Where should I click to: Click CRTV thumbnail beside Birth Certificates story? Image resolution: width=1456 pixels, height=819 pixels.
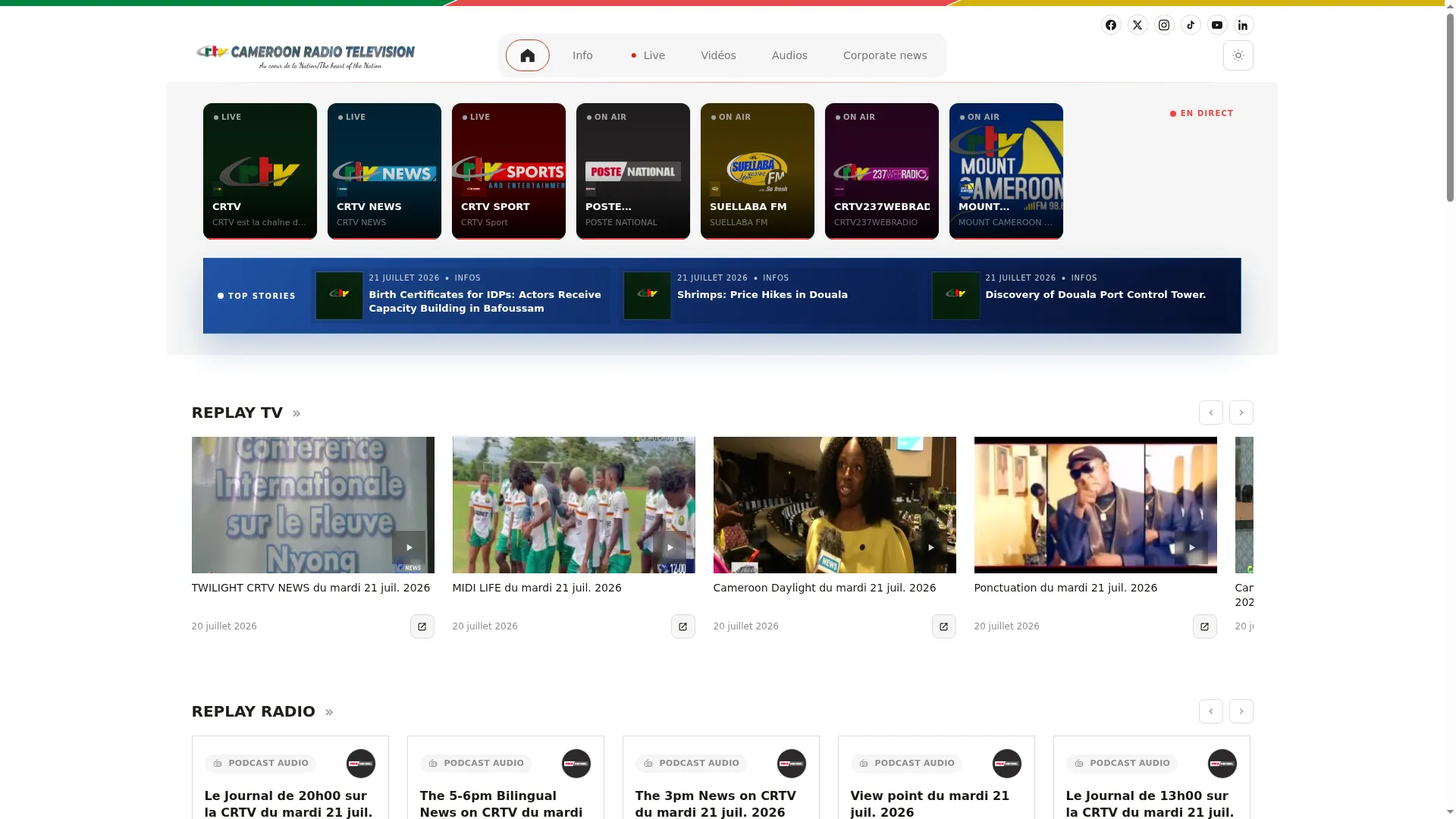tap(339, 296)
